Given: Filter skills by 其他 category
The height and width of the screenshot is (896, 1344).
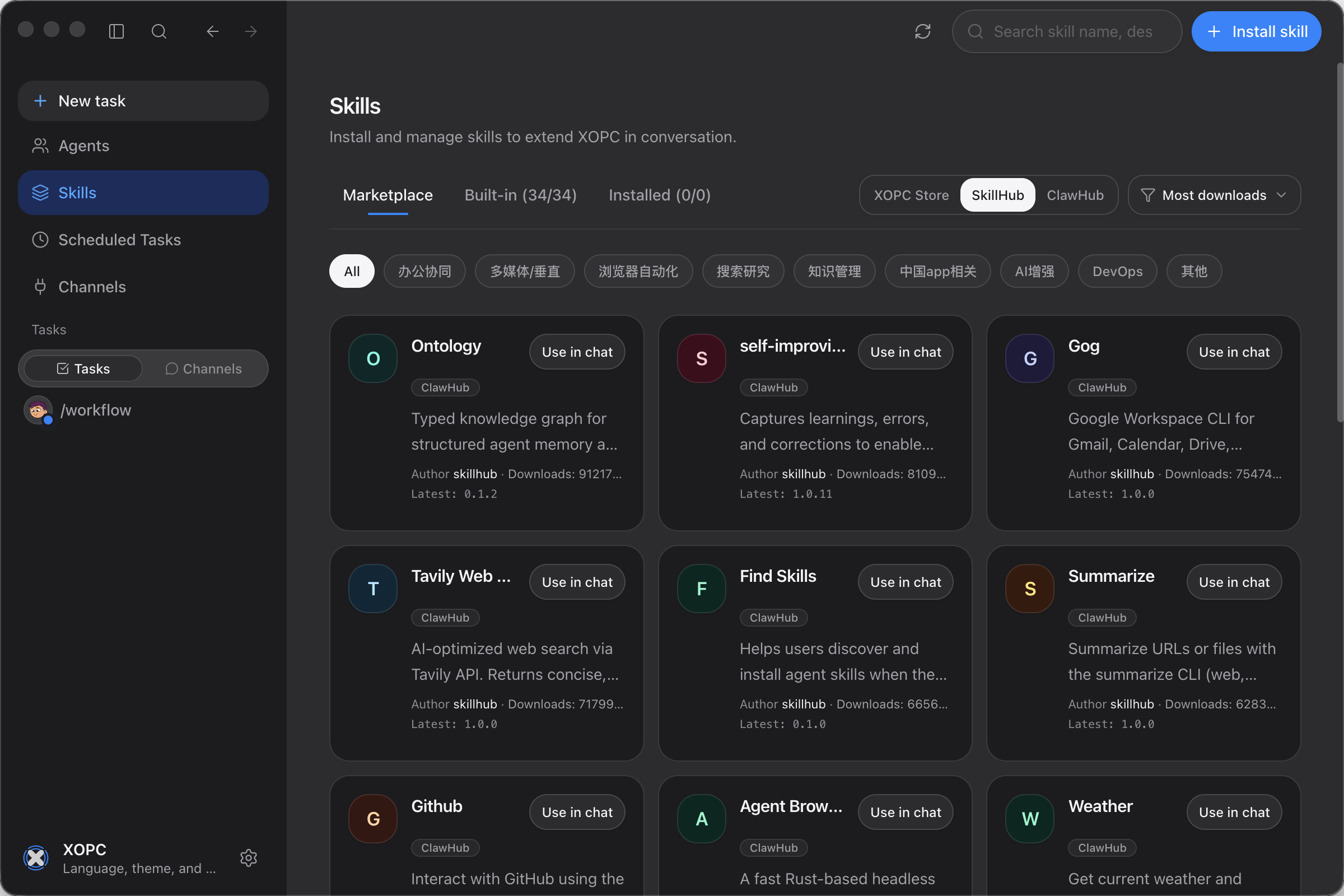Looking at the screenshot, I should tap(1194, 271).
